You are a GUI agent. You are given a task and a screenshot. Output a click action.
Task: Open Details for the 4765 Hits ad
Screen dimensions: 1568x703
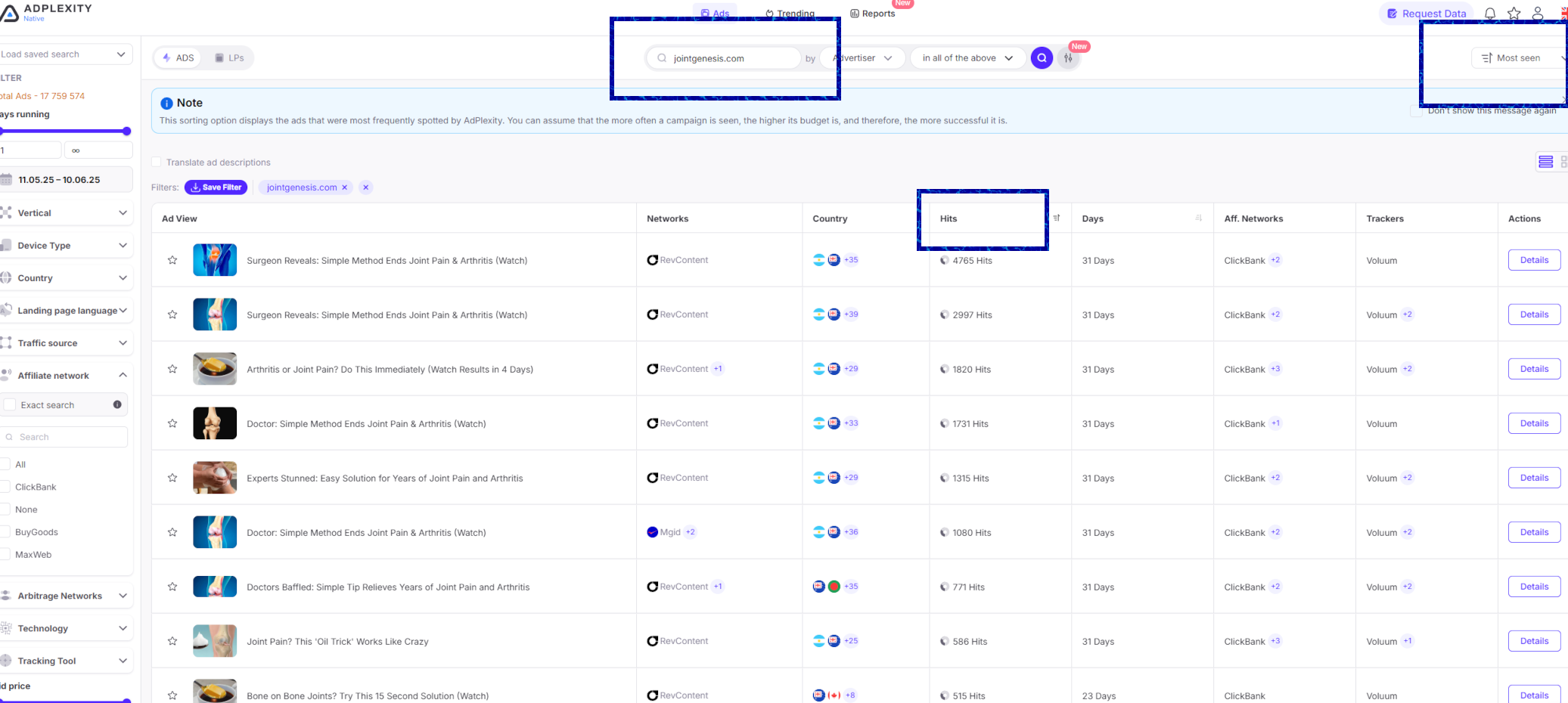tap(1534, 260)
